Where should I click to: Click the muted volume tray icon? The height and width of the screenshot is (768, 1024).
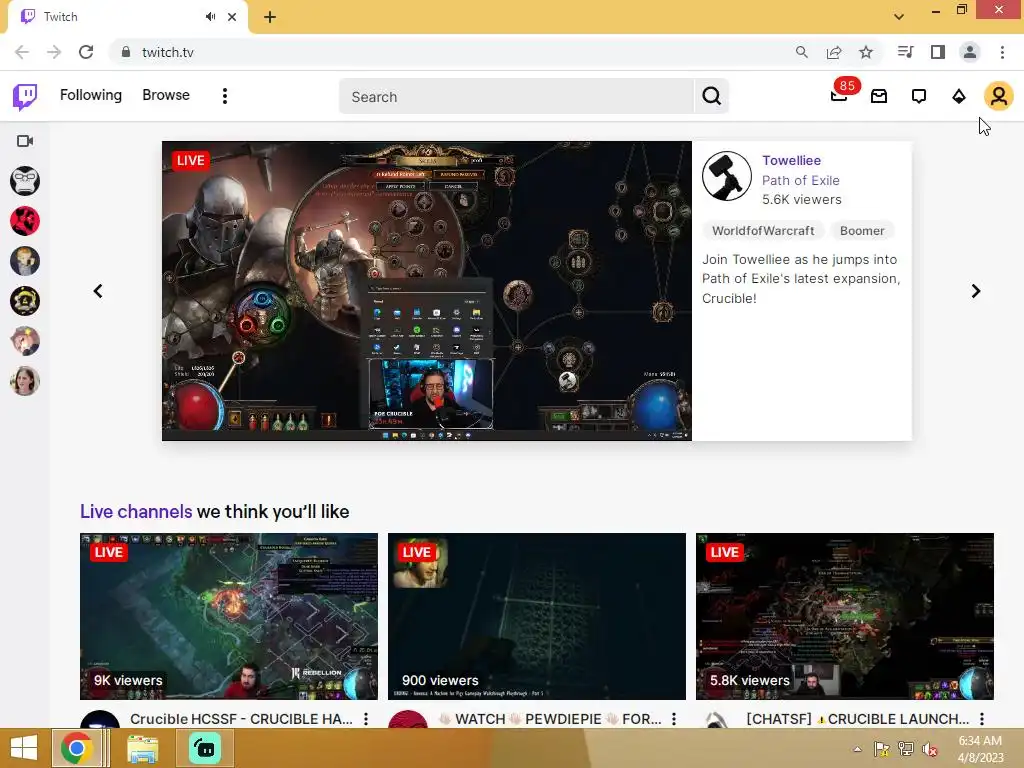click(929, 749)
